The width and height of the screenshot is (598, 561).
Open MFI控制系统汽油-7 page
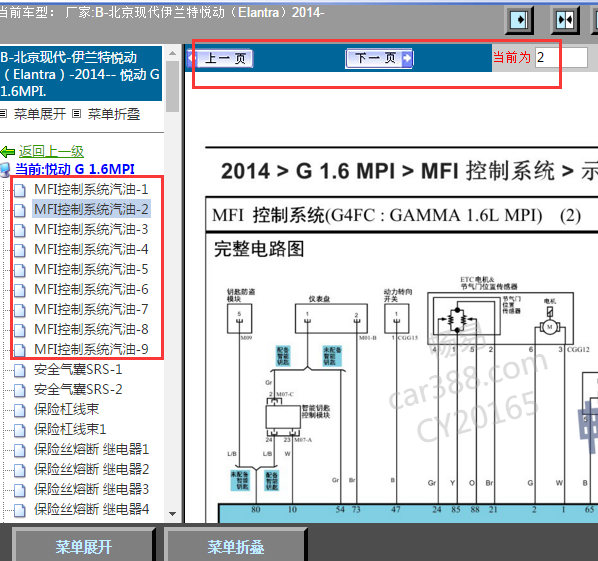tap(91, 309)
